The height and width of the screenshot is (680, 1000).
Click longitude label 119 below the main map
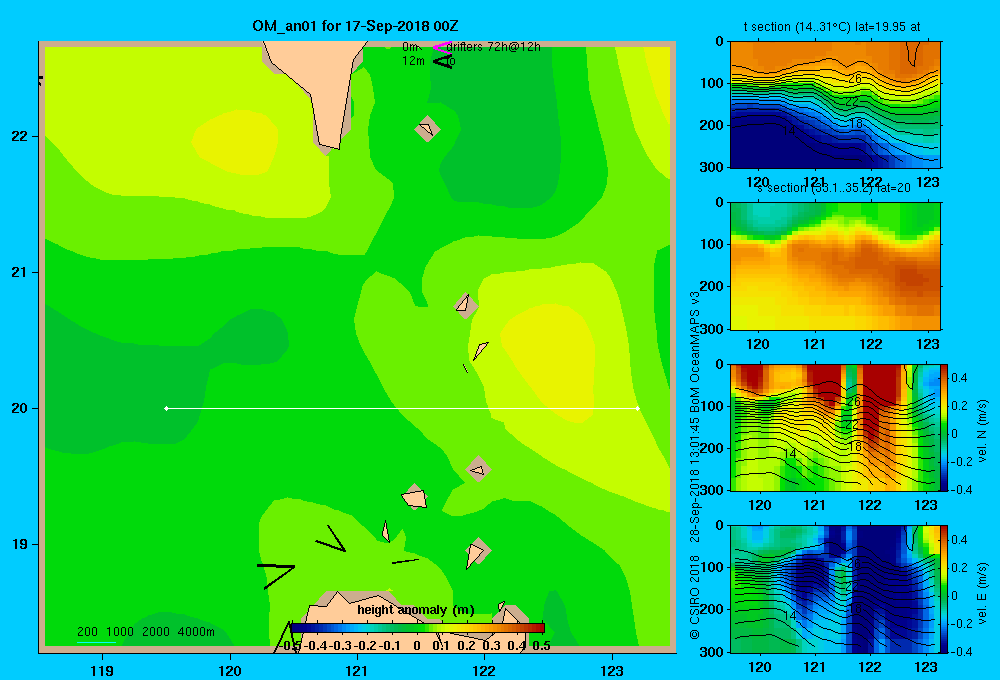[x=102, y=670]
